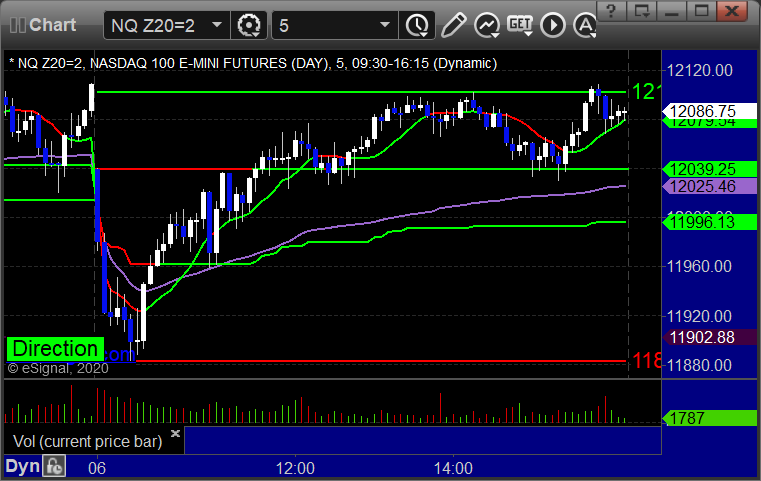Image resolution: width=761 pixels, height=481 pixels.
Task: Click the 11880.00 price axis label
Action: [700, 365]
